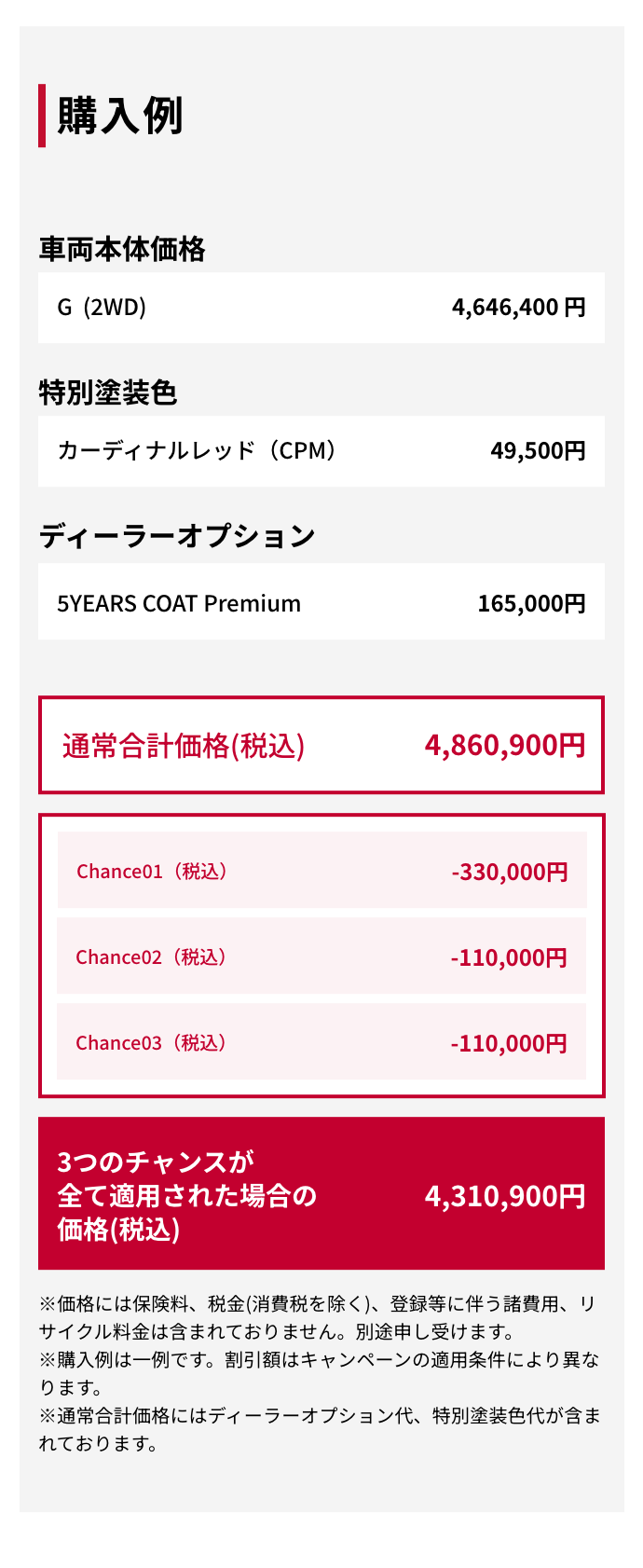Click the 特別塗装色 heading
The image size is (643, 1568).
pos(108,393)
